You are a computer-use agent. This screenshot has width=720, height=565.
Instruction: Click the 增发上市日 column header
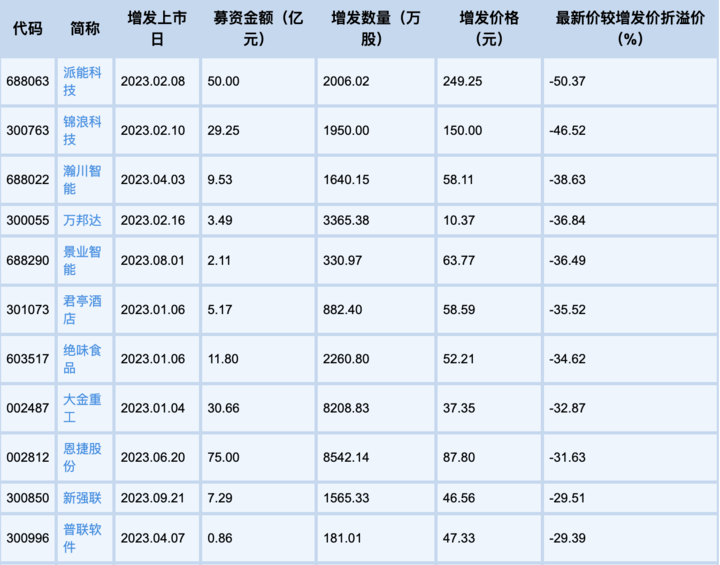click(158, 28)
